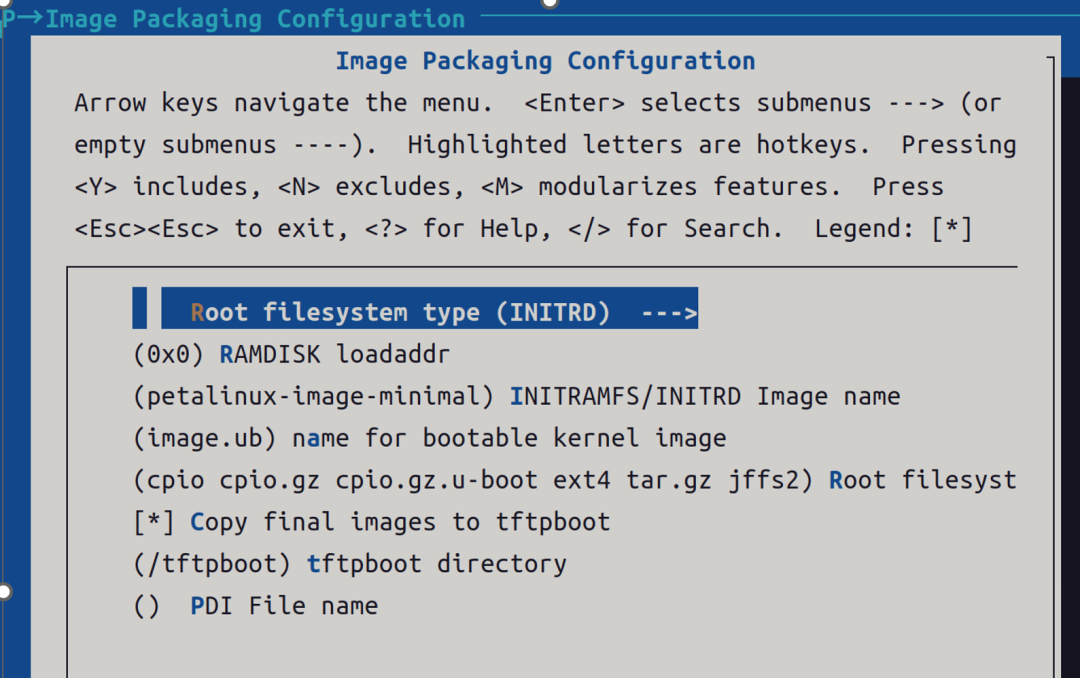Click the <Y> includes key hint

click(x=167, y=187)
